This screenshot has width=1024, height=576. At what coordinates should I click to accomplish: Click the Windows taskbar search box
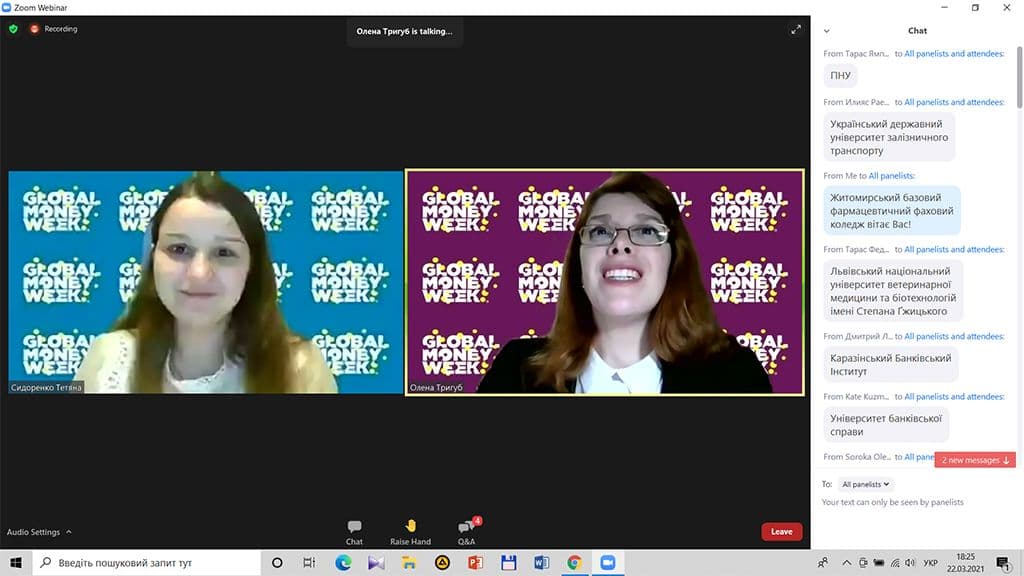pyautogui.click(x=146, y=562)
